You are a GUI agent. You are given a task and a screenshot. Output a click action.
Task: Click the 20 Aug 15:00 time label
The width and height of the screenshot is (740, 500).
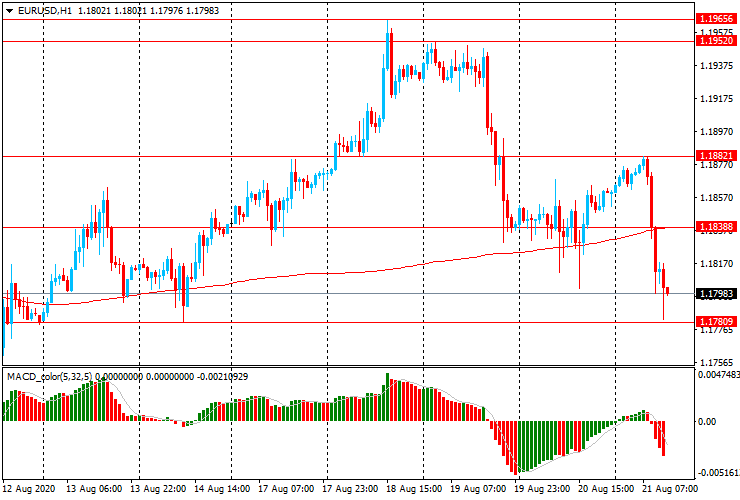click(606, 489)
